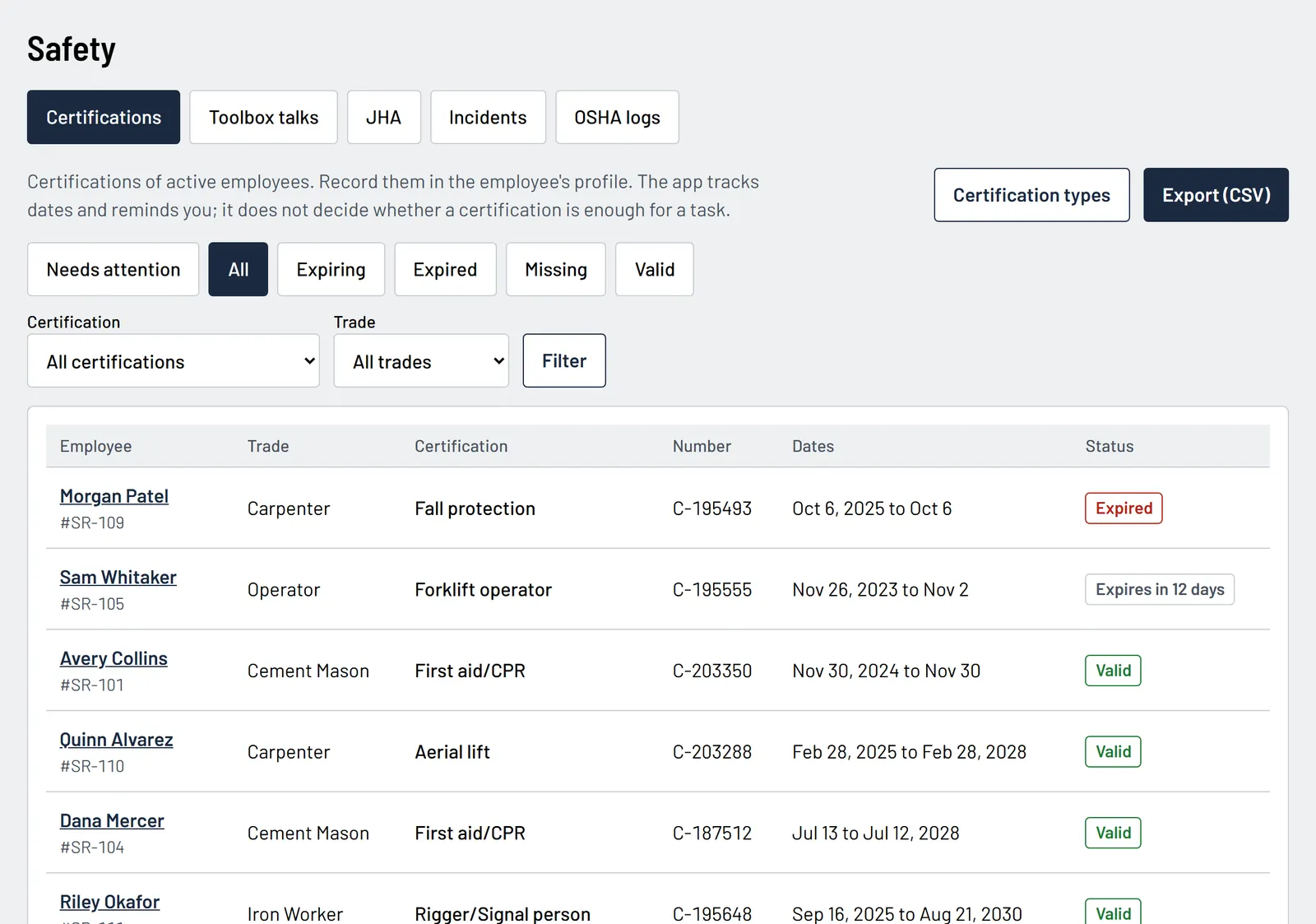Viewport: 1316px width, 924px height.
Task: Click the Safety page heading
Action: click(72, 49)
